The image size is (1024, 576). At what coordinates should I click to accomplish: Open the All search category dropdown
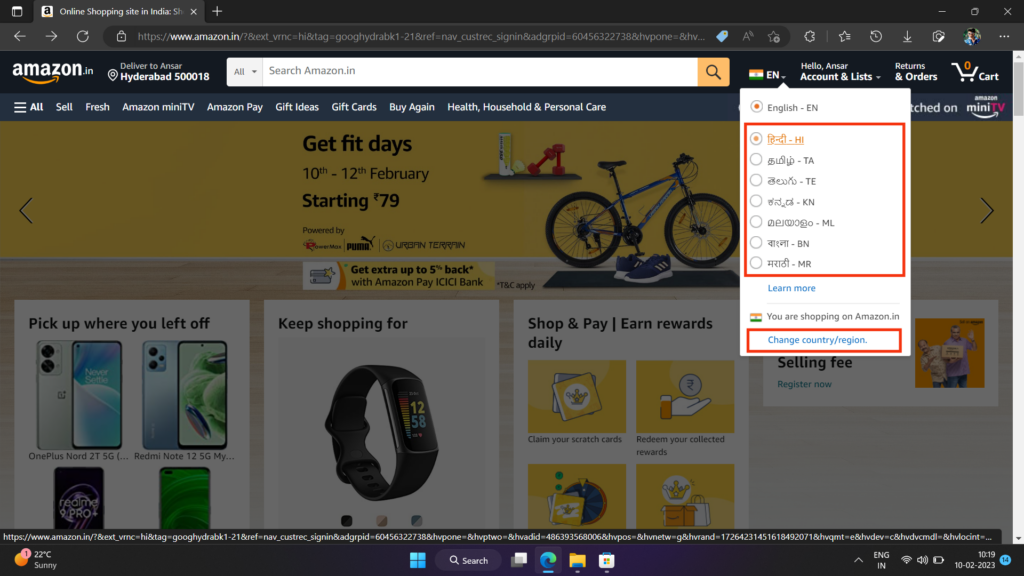click(243, 71)
